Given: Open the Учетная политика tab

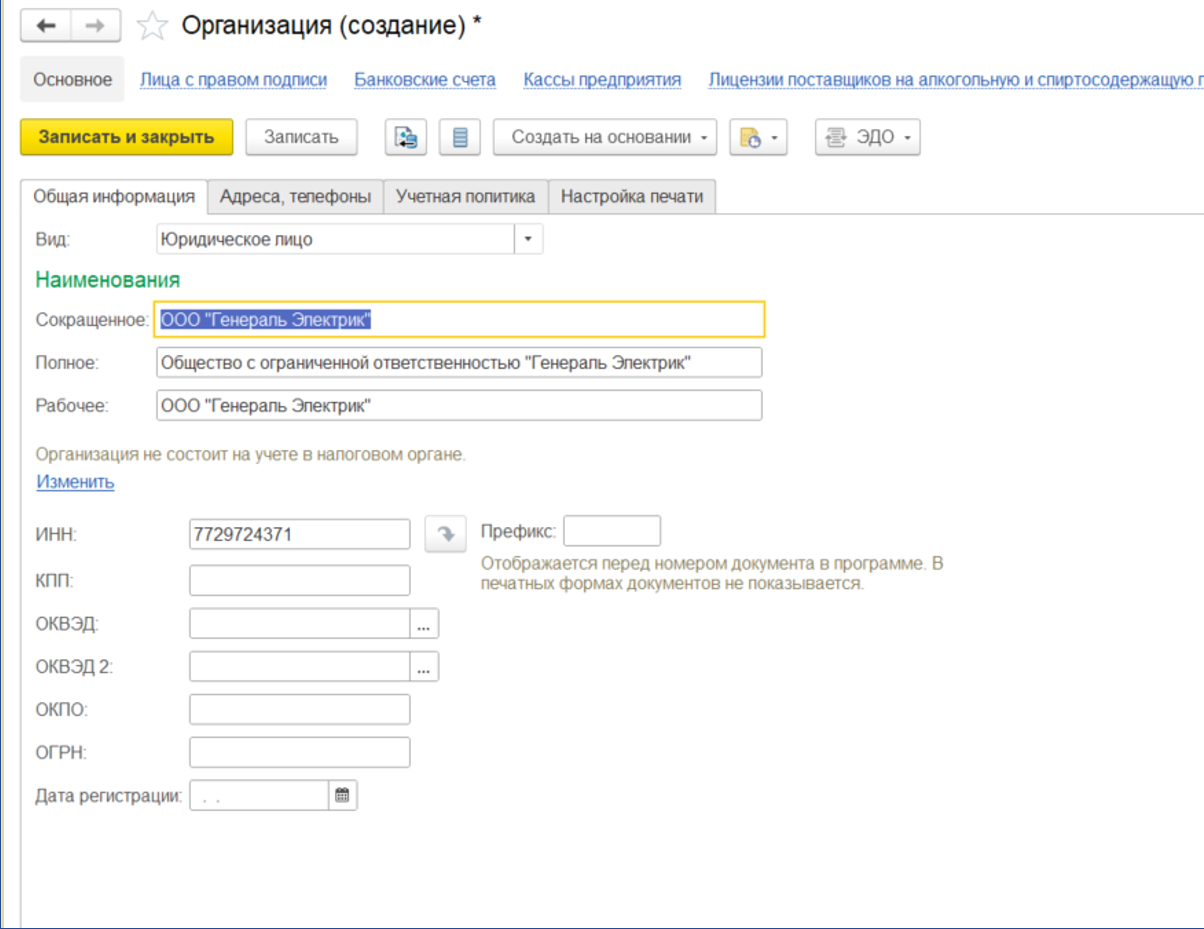Looking at the screenshot, I should (466, 196).
